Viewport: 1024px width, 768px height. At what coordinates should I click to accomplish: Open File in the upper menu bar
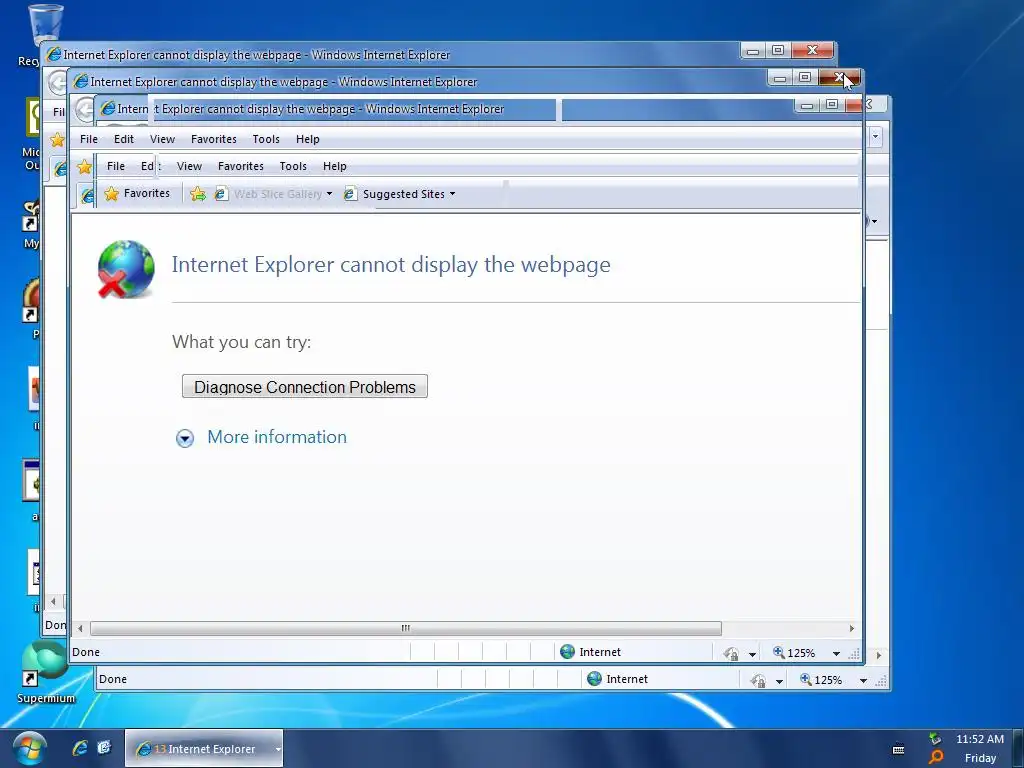point(89,139)
